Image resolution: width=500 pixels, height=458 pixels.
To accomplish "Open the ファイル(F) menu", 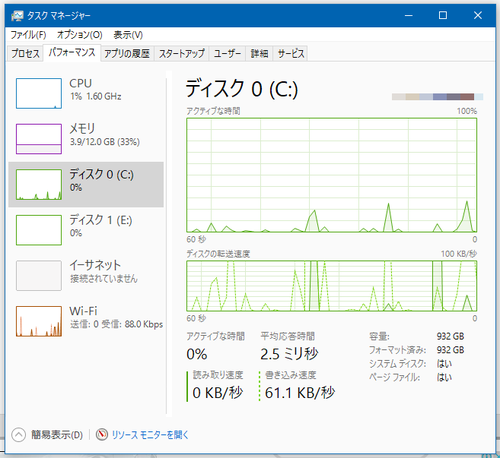I will click(x=28, y=35).
